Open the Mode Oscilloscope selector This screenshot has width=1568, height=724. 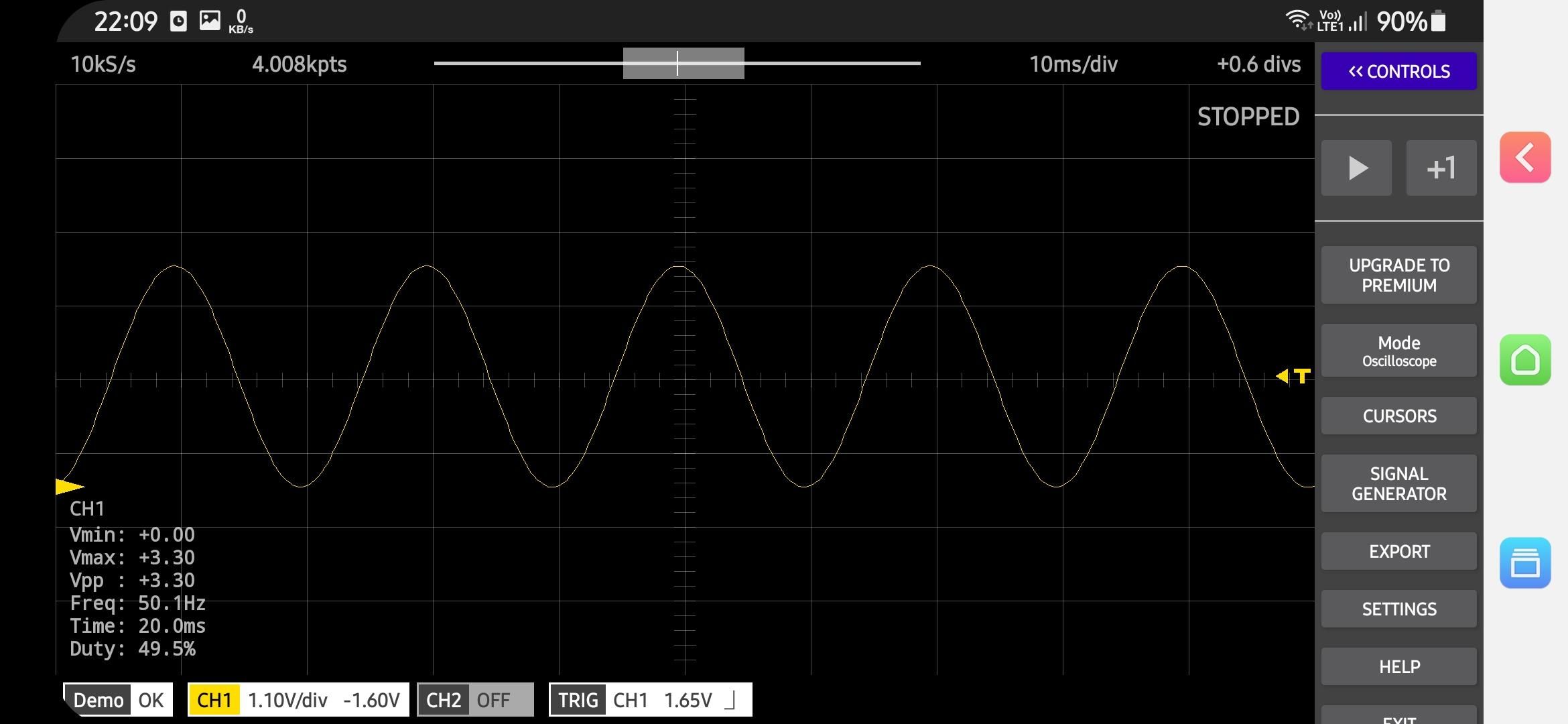pyautogui.click(x=1398, y=350)
